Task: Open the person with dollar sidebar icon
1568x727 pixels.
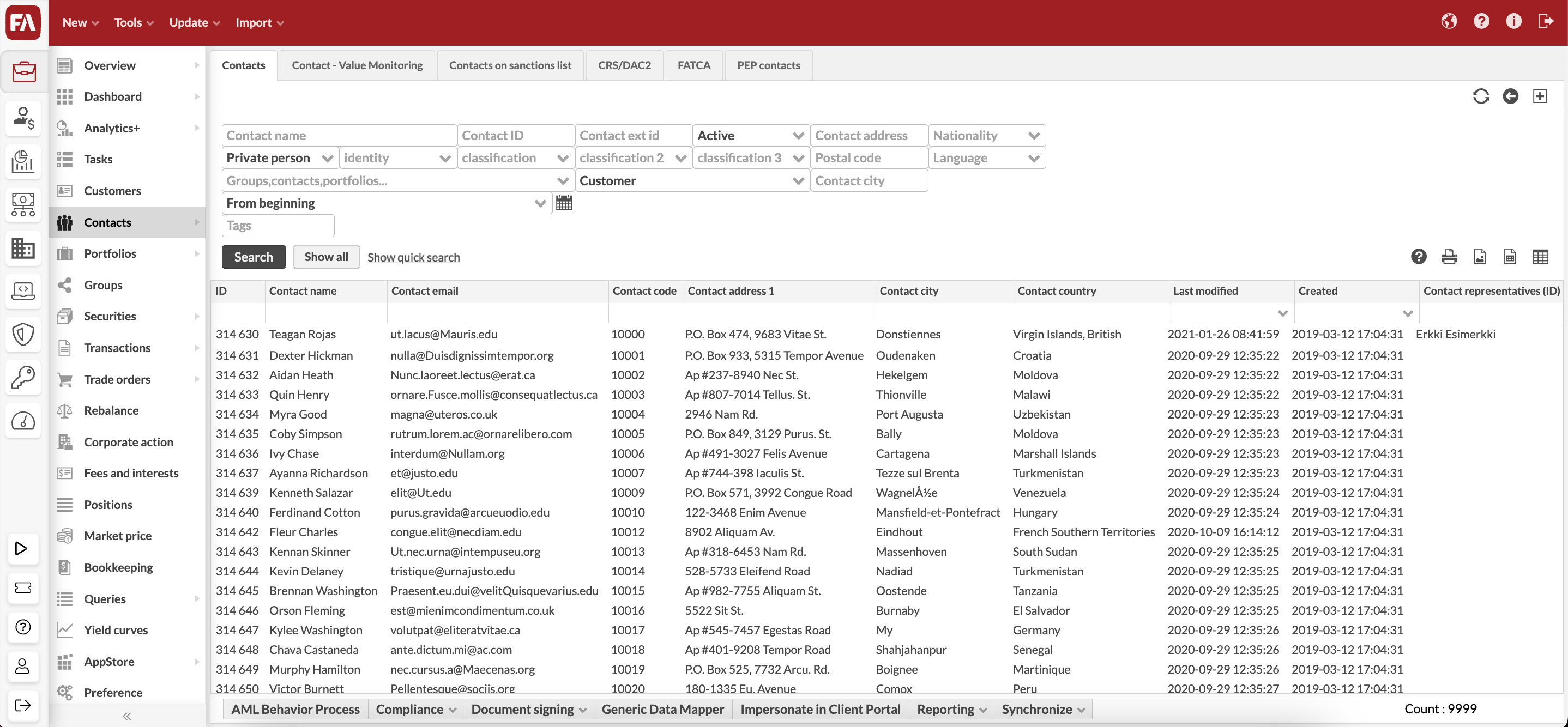Action: click(x=24, y=118)
